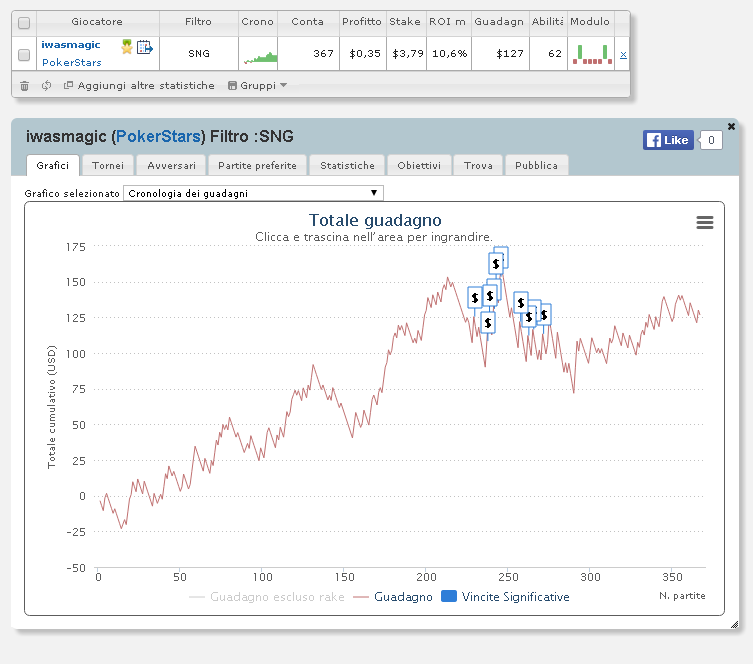This screenshot has width=753, height=664.
Task: Click the Totale guadagno chart title
Action: click(375, 220)
